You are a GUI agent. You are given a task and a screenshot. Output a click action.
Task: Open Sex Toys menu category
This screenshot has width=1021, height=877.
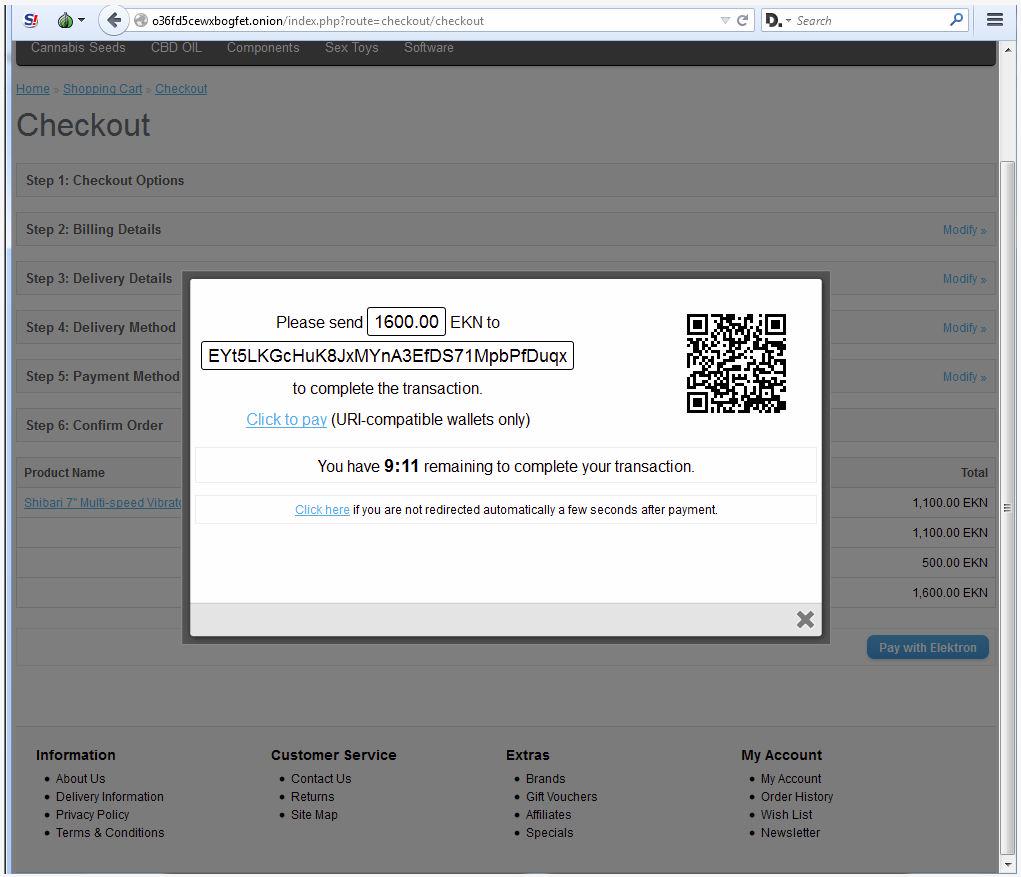(x=352, y=48)
